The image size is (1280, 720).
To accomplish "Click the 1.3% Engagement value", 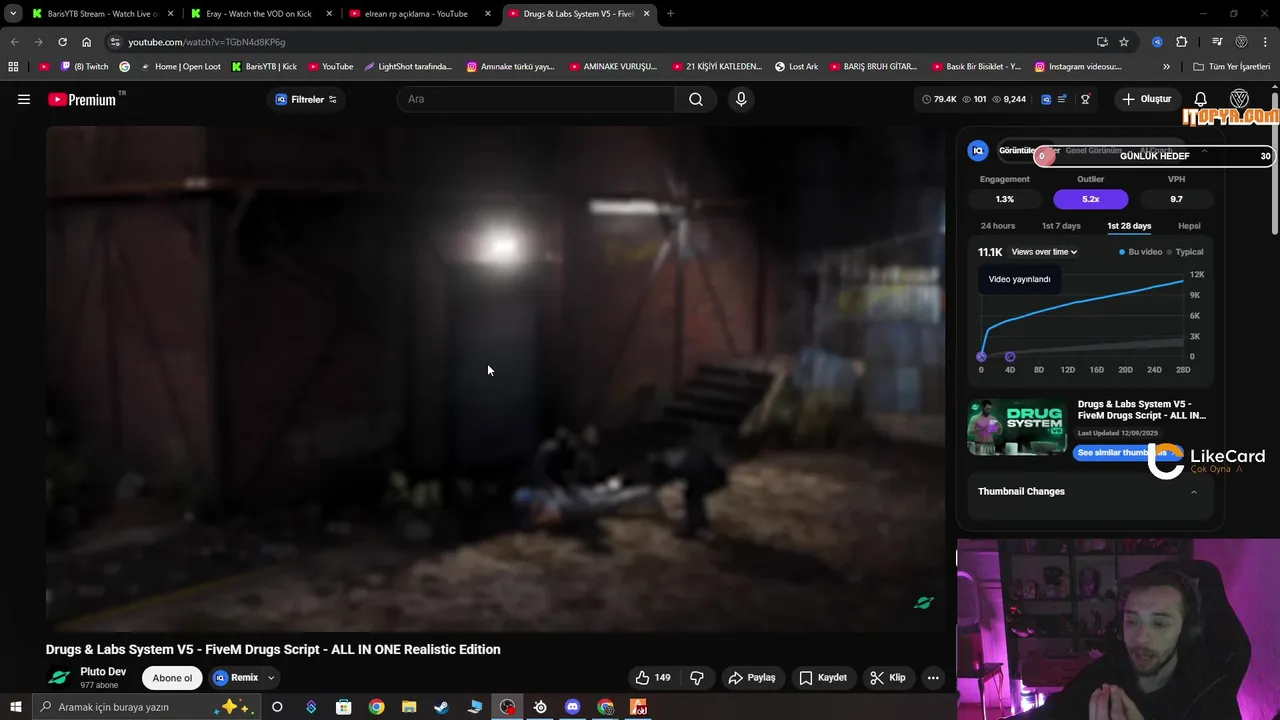I will [1004, 199].
